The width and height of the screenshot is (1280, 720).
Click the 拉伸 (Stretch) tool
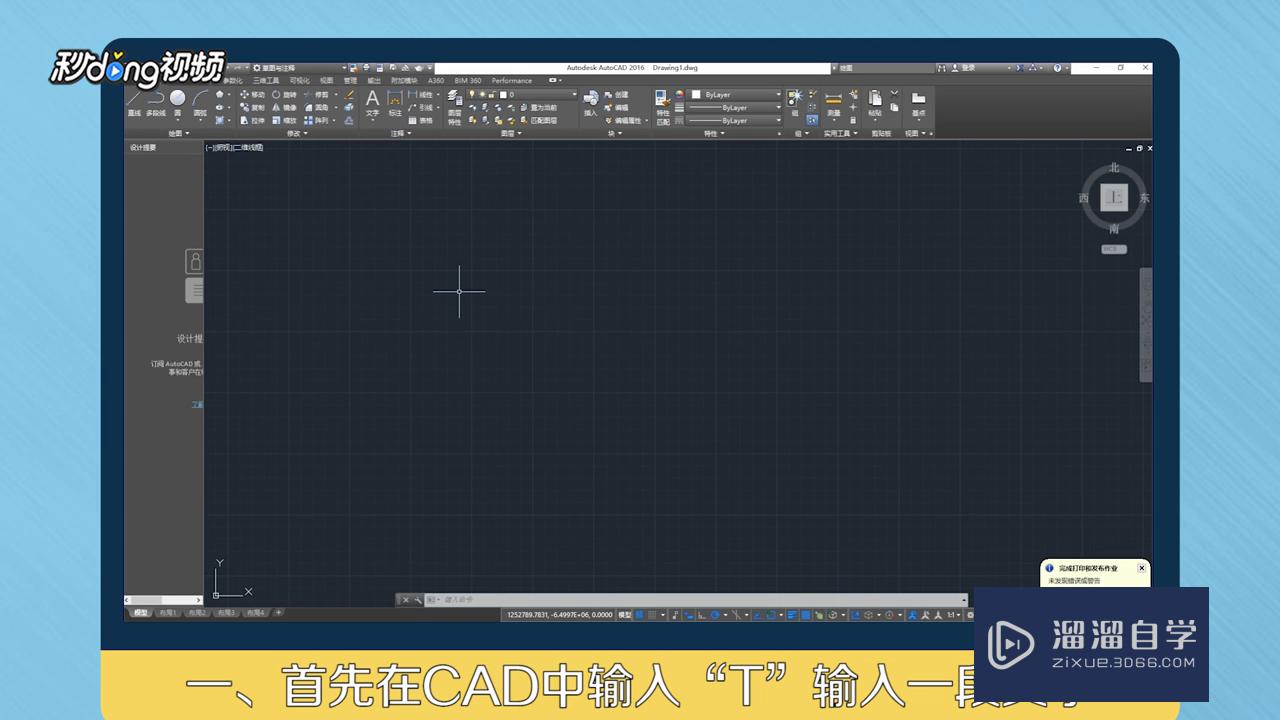click(252, 120)
